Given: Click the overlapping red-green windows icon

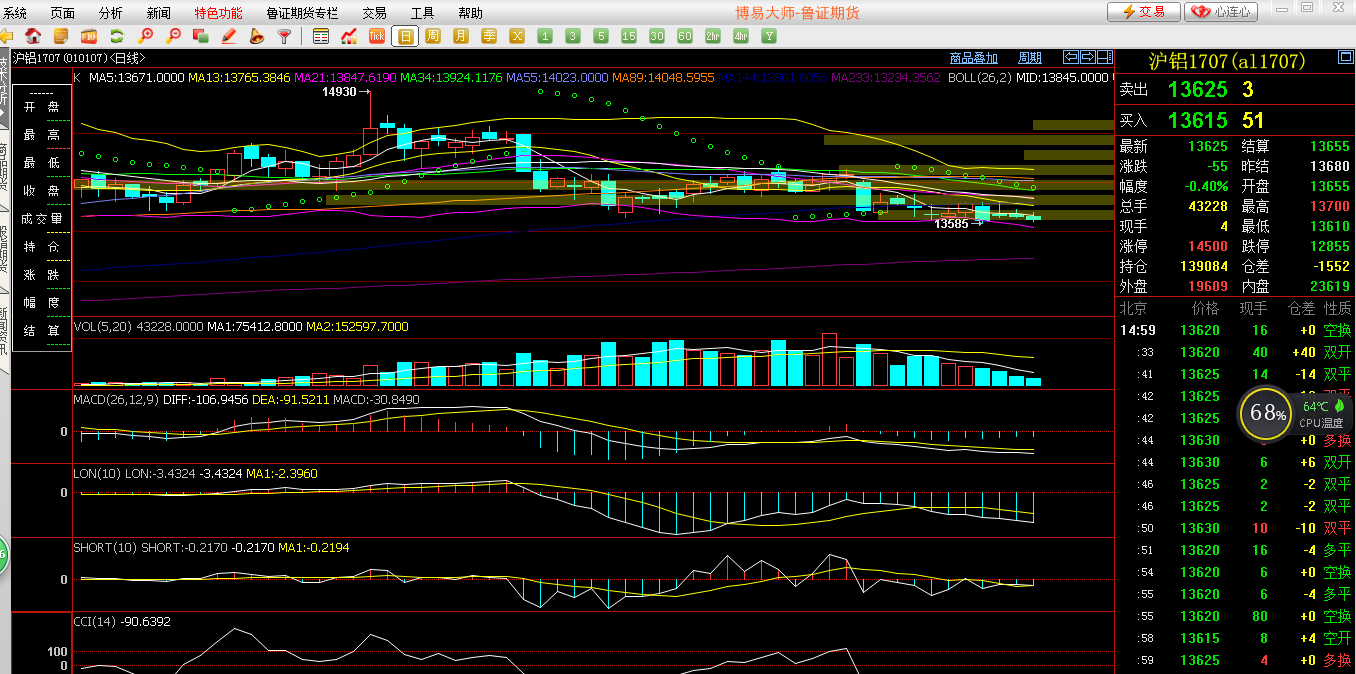Looking at the screenshot, I should (200, 36).
